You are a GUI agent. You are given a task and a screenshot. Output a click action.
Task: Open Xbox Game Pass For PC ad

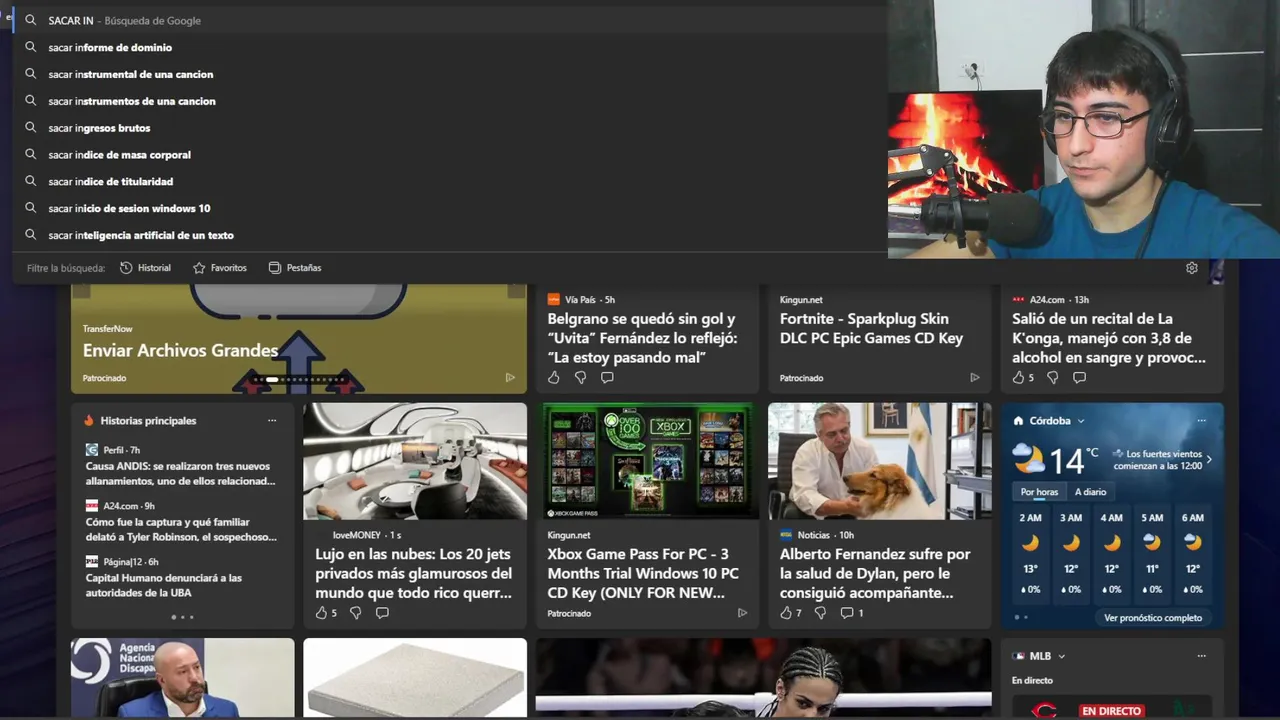643,574
